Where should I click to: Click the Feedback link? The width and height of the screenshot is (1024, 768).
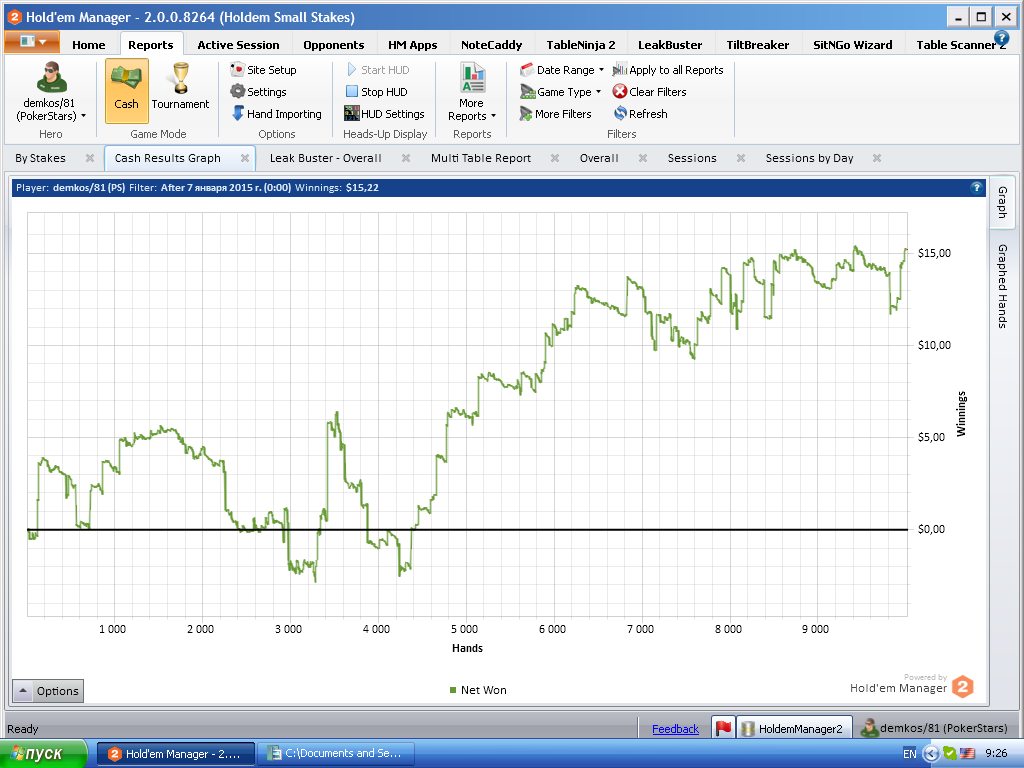coord(675,729)
